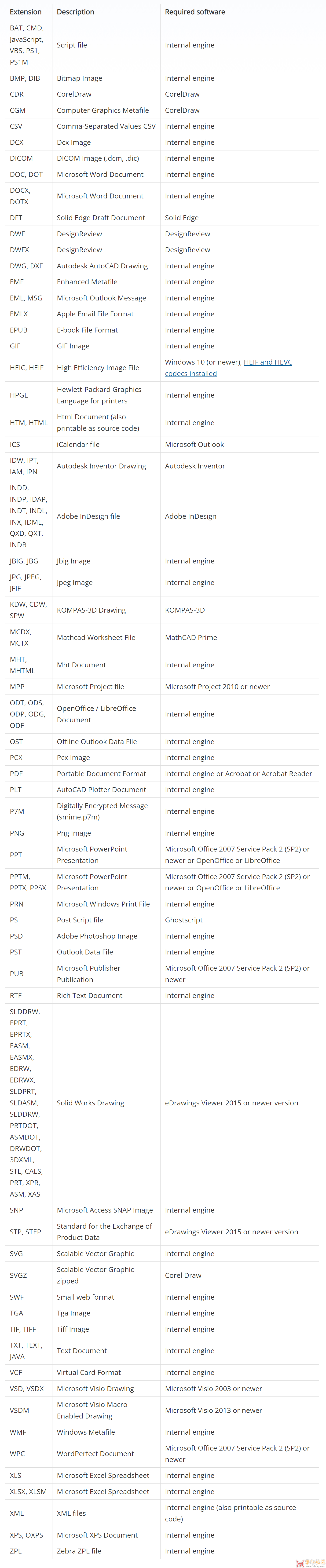326x1568 pixels.
Task: Select the Adobe InDesign file description
Action: [x=88, y=516]
